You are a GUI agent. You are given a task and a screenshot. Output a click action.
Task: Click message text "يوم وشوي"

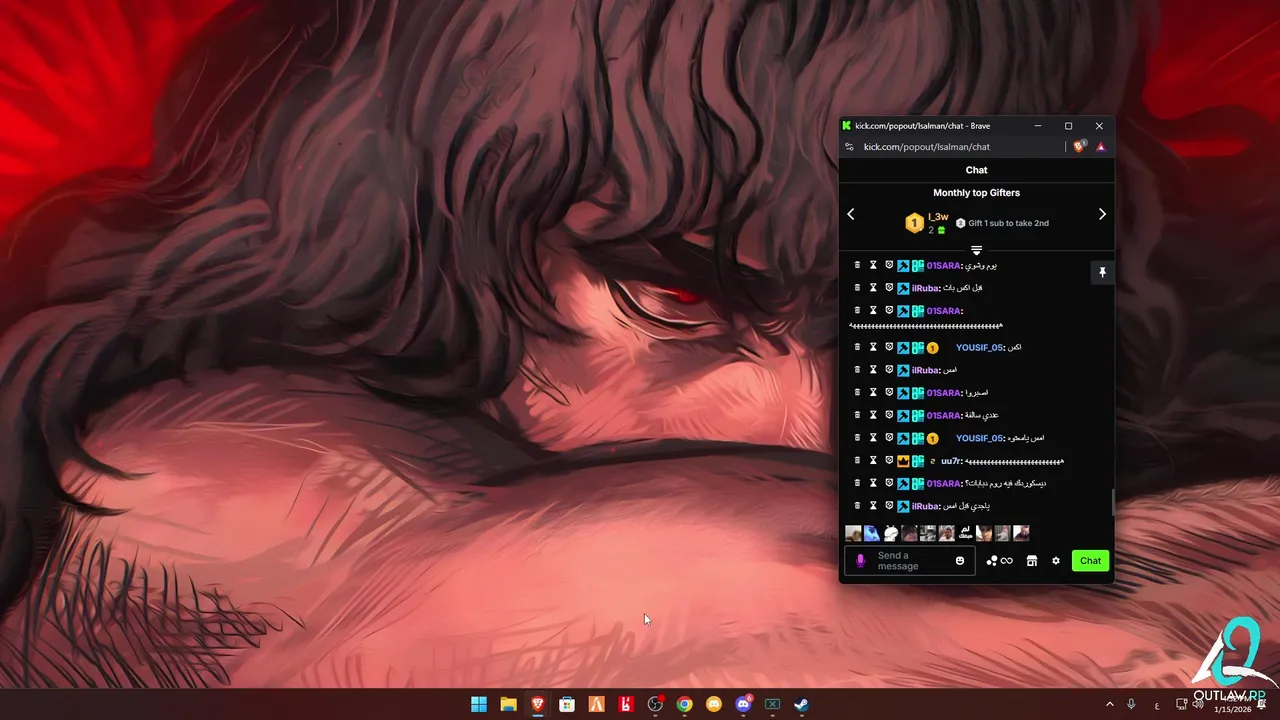coord(982,266)
